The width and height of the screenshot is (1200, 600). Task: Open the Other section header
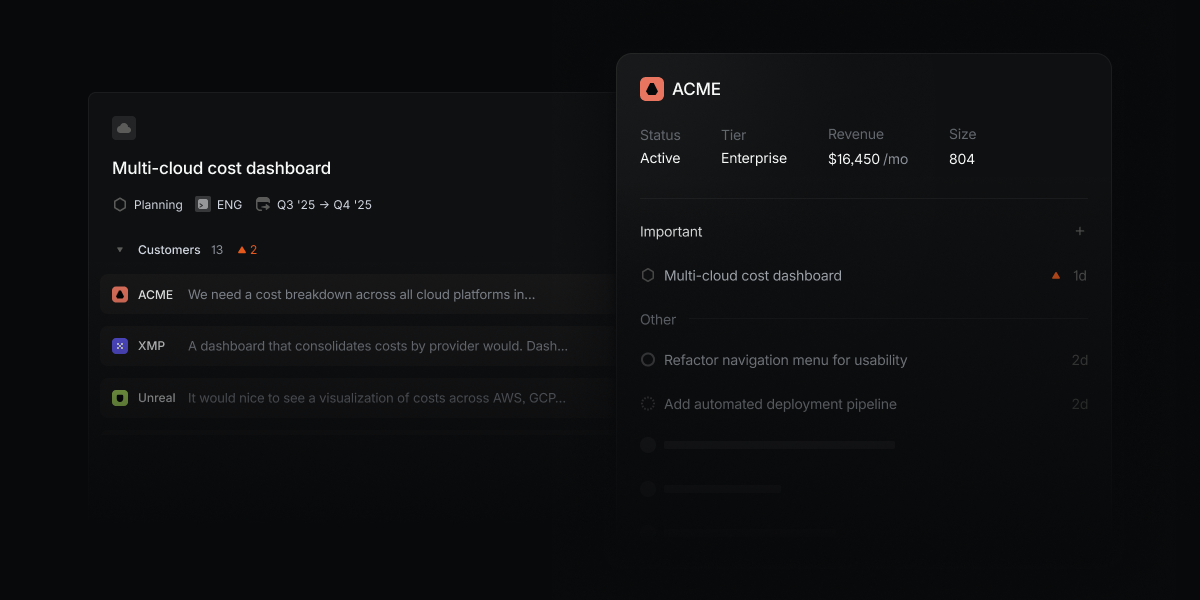[x=657, y=319]
